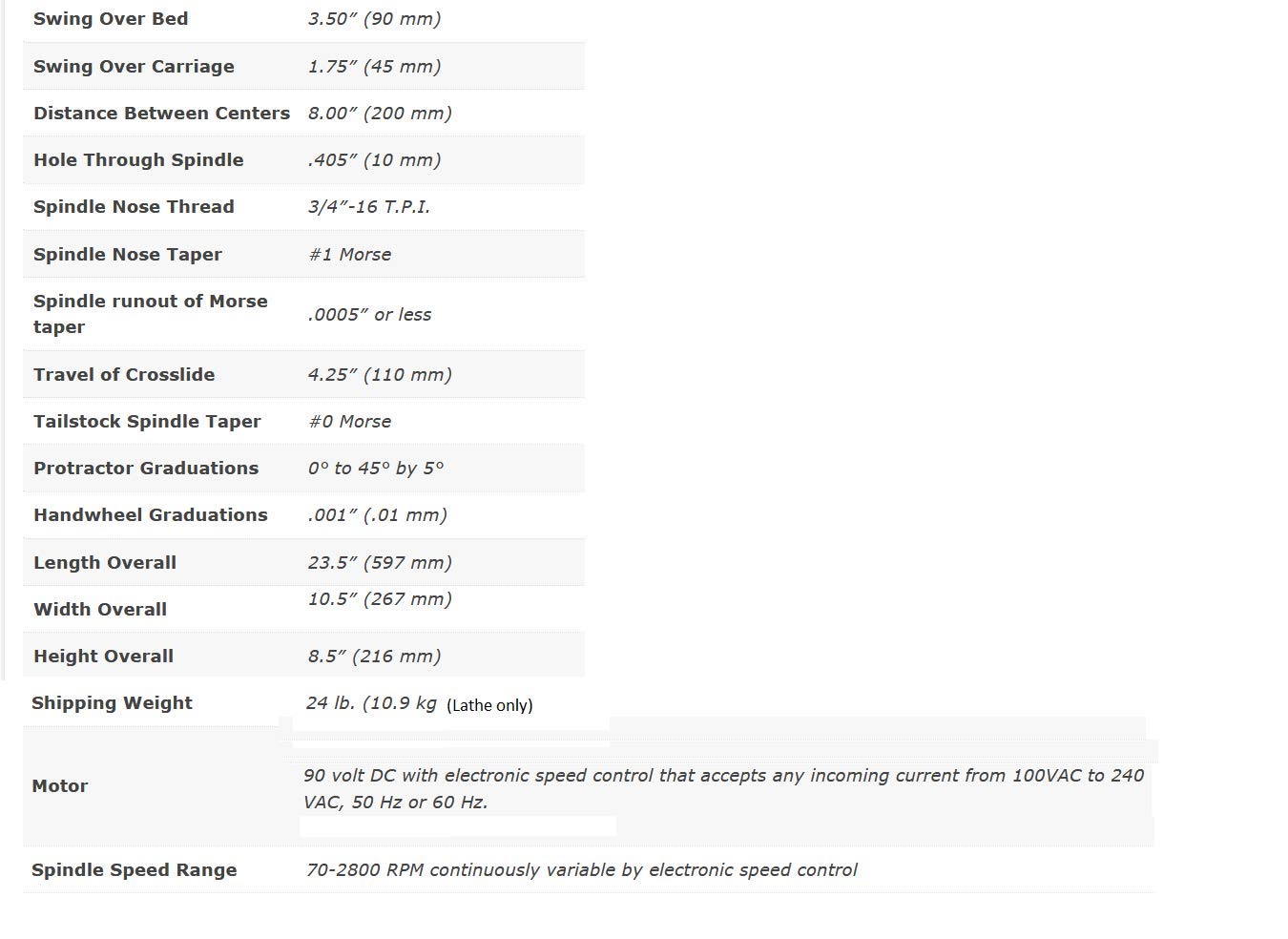Select the Travel of Crosslide label

tap(124, 375)
